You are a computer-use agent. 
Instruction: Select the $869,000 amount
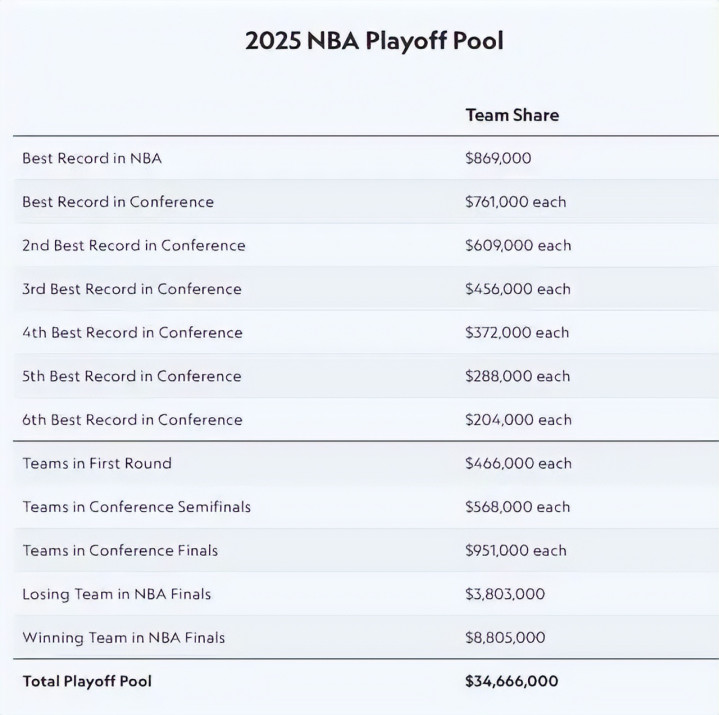[498, 158]
